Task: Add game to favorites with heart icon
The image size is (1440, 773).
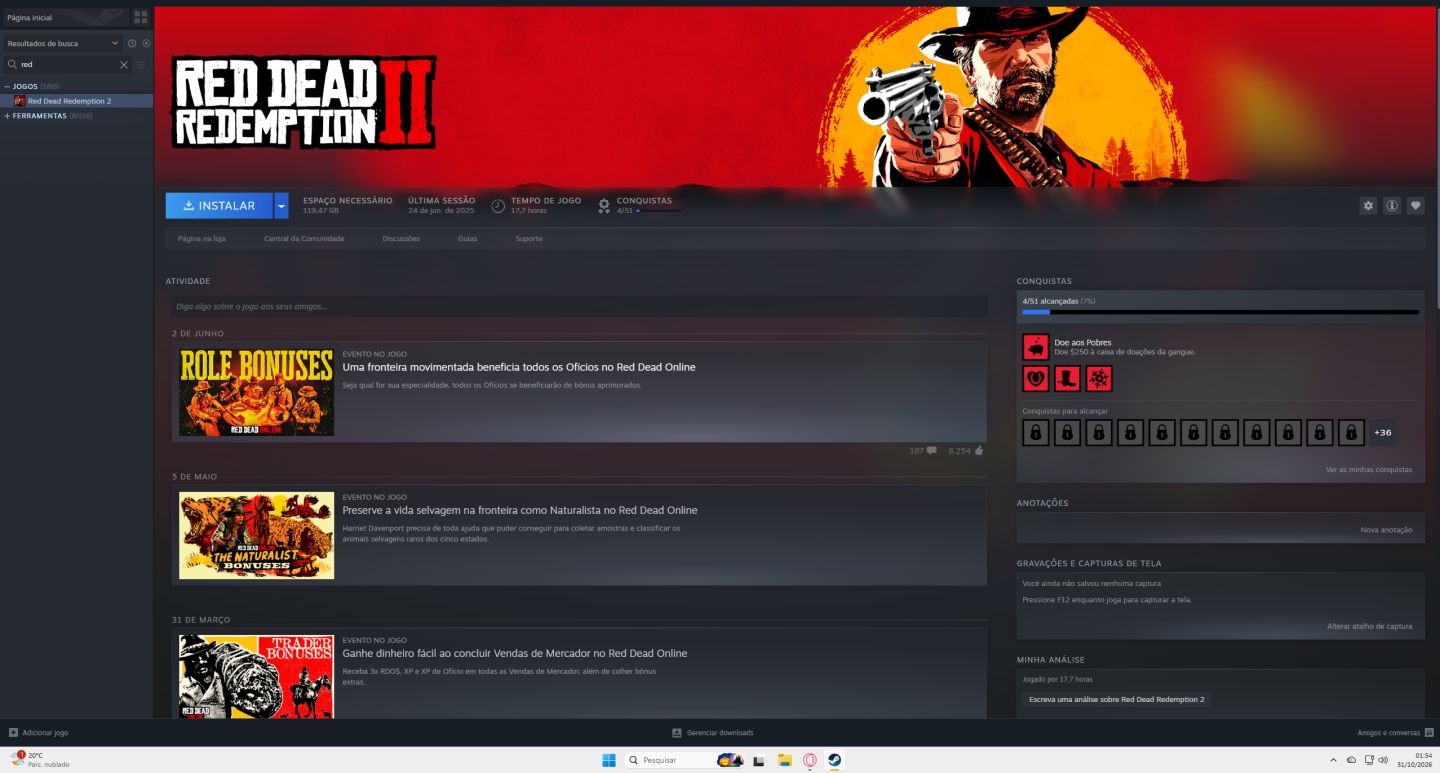Action: (x=1416, y=206)
